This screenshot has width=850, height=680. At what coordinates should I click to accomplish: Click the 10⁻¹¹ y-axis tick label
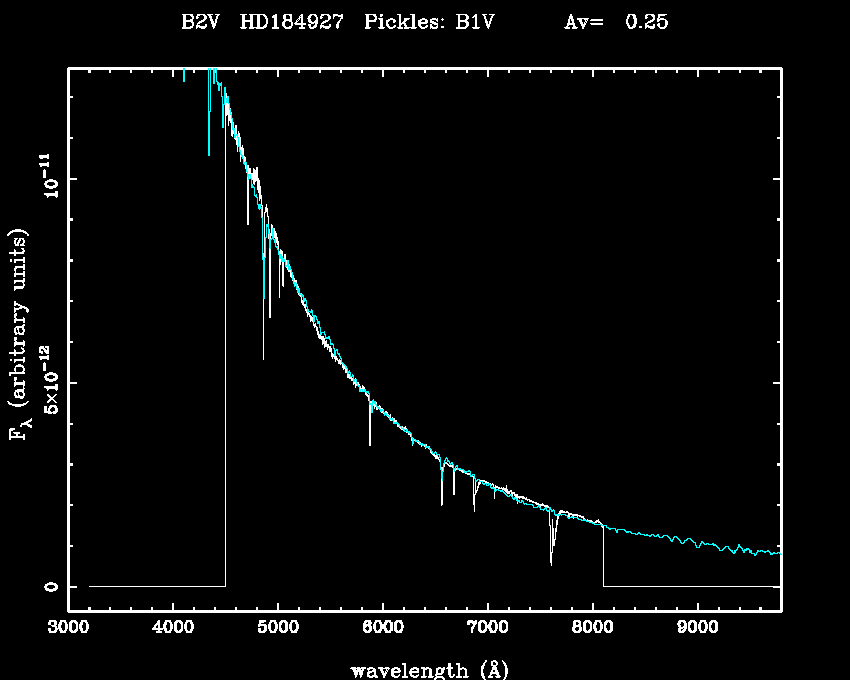click(x=50, y=178)
